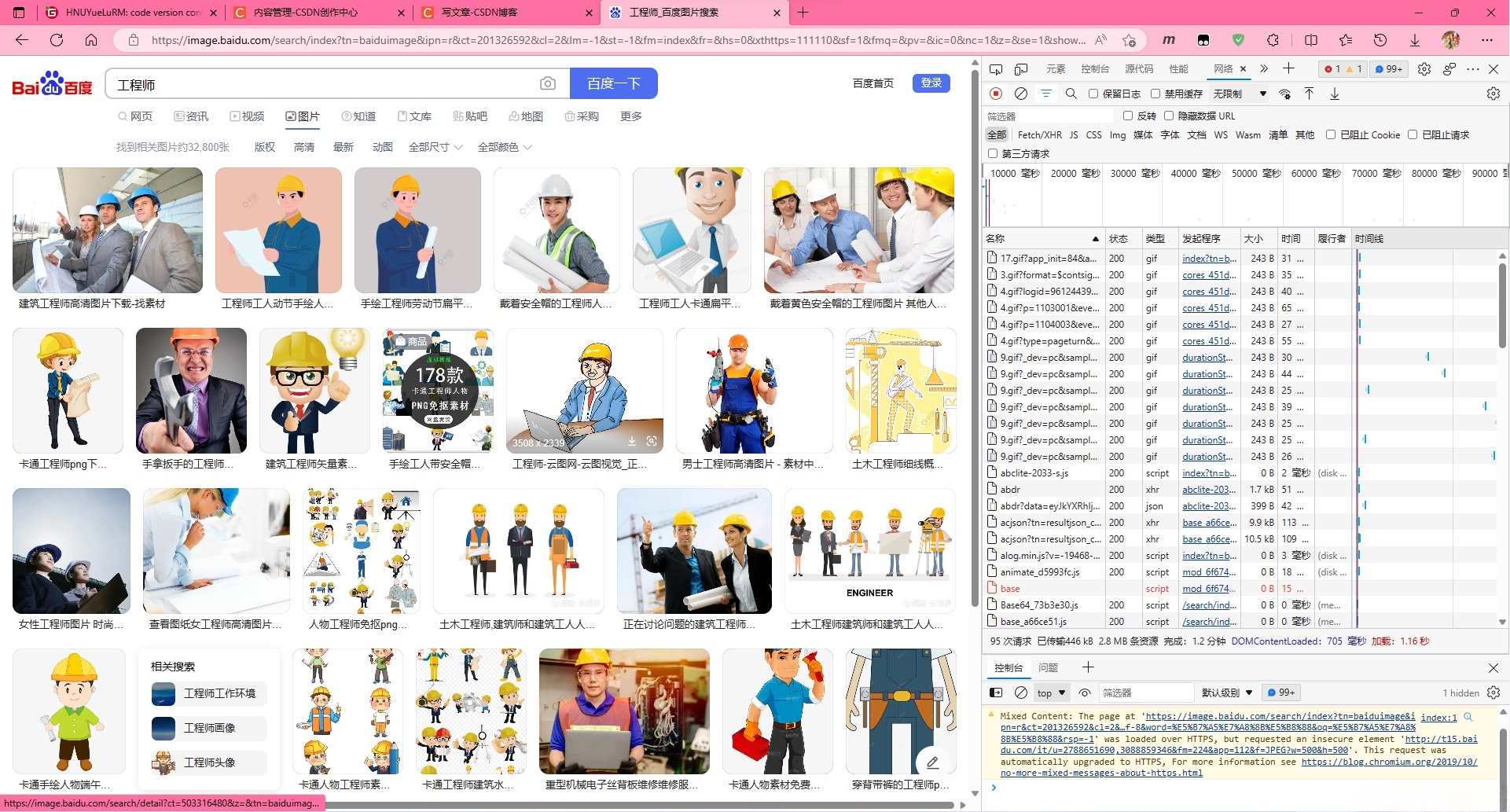
Task: Click camera image-search icon in search box
Action: (x=548, y=84)
